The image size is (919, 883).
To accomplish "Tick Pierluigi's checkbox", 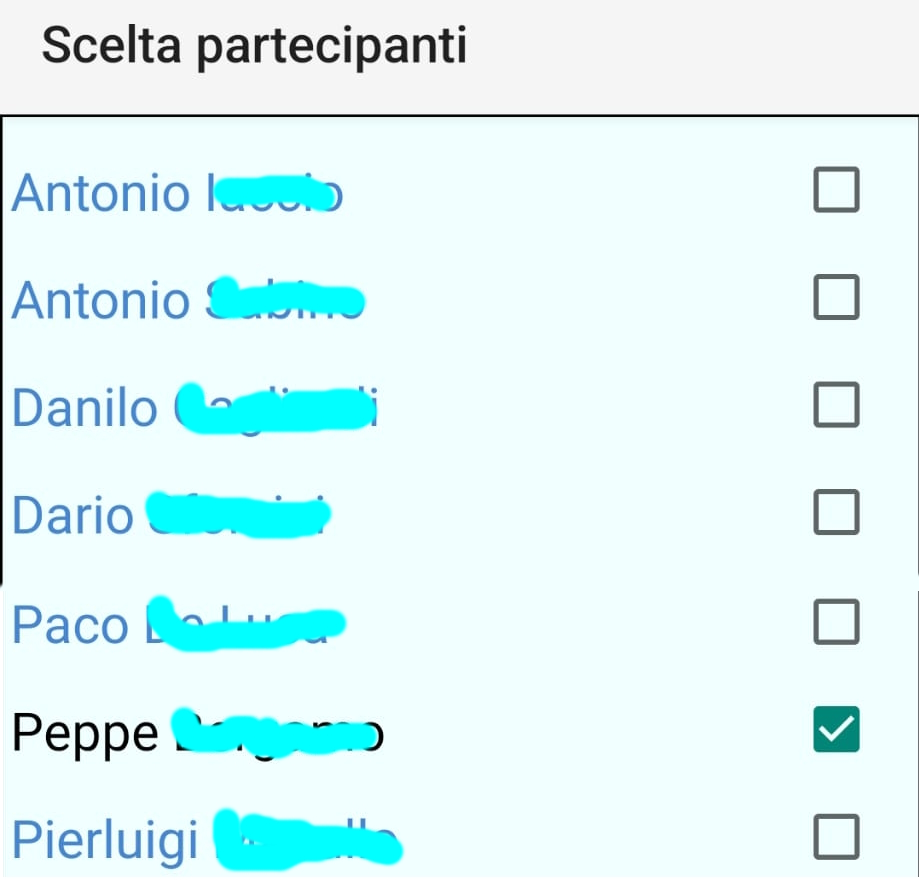I will 835,838.
